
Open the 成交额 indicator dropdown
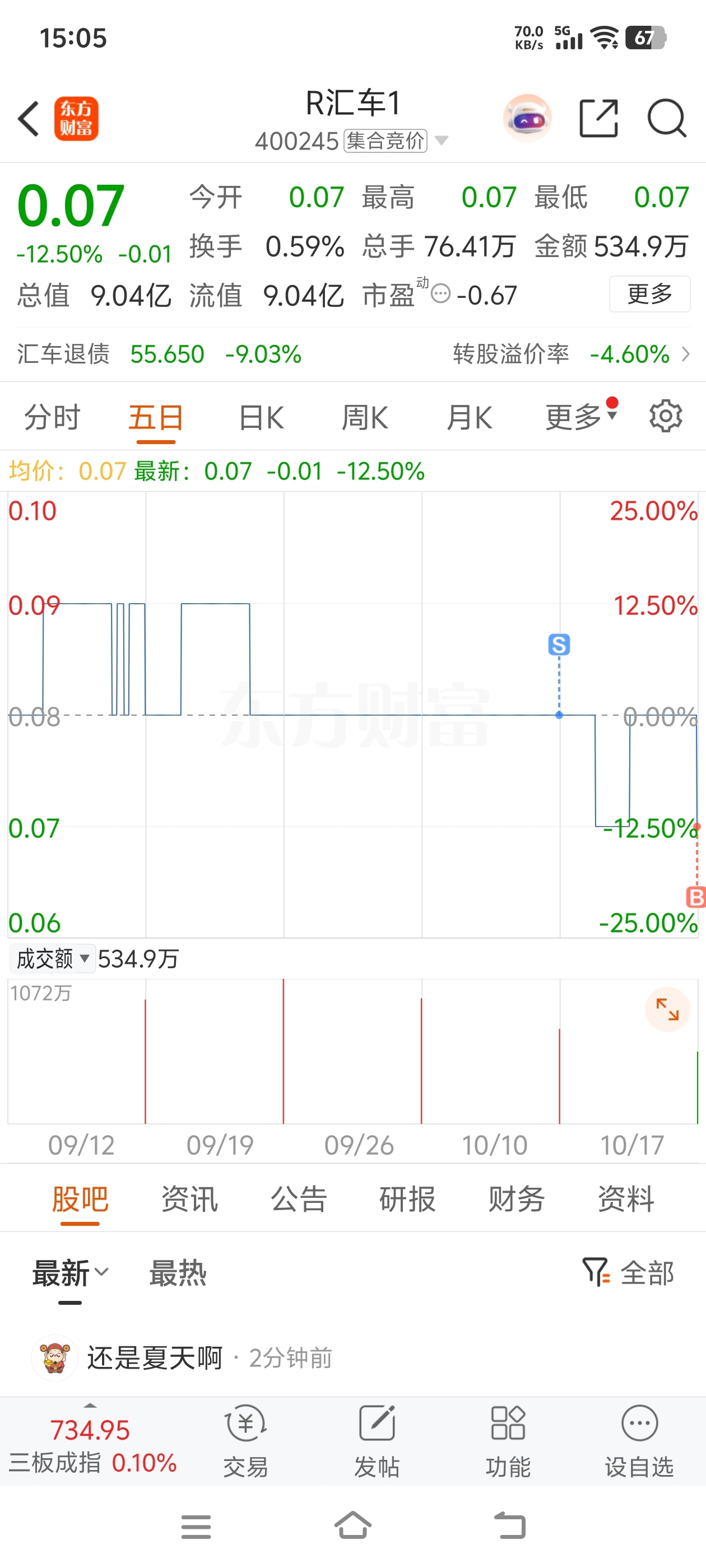[52, 959]
